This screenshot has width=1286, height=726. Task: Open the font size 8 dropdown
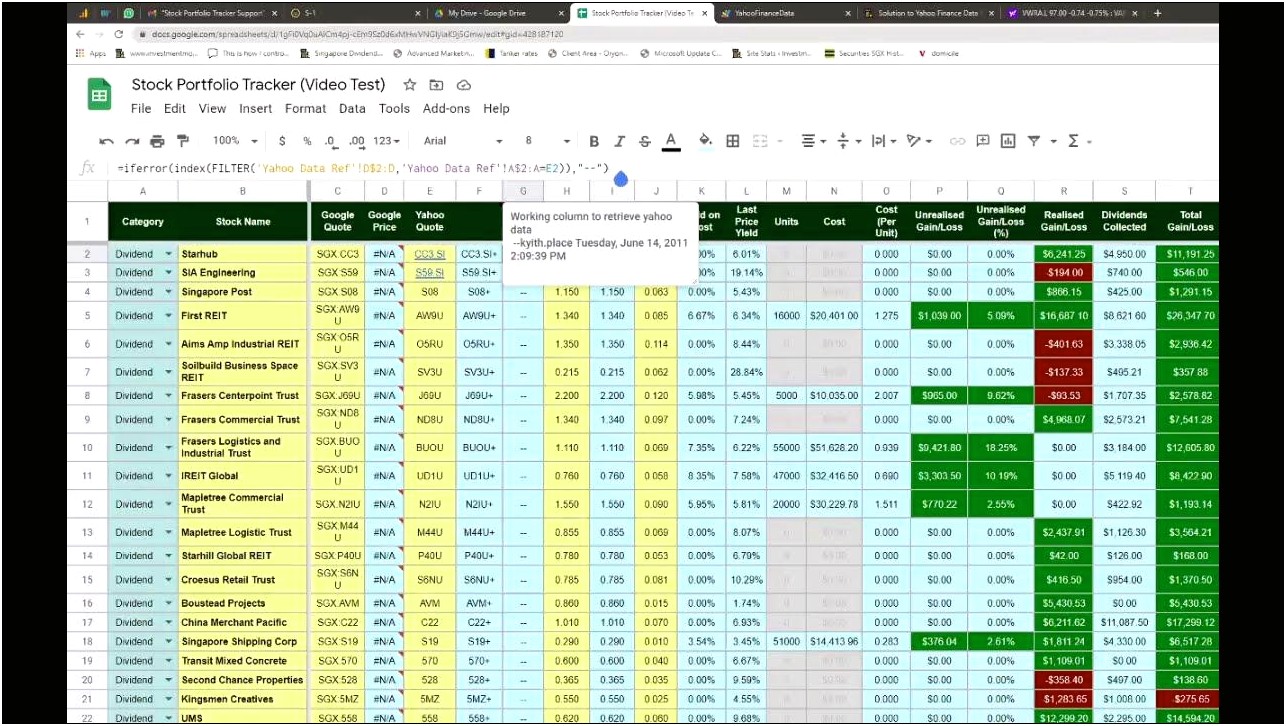pyautogui.click(x=548, y=141)
